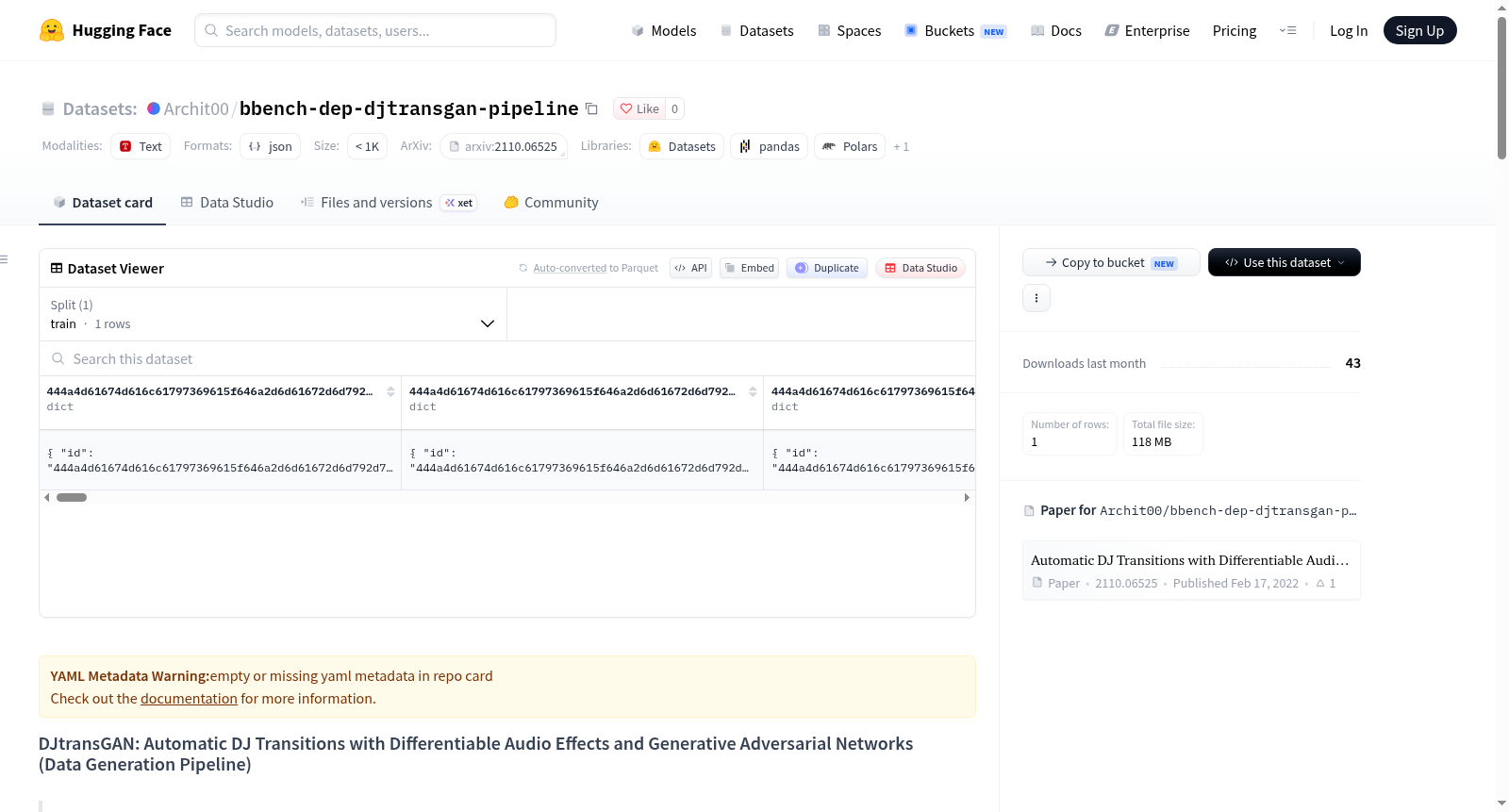Open the API button in viewer
This screenshot has width=1509, height=812.
click(x=690, y=268)
